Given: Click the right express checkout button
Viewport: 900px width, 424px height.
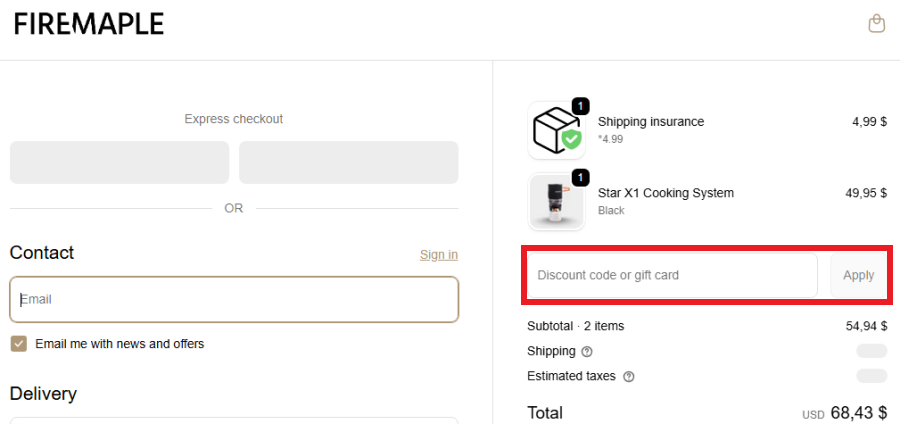Looking at the screenshot, I should [x=348, y=162].
